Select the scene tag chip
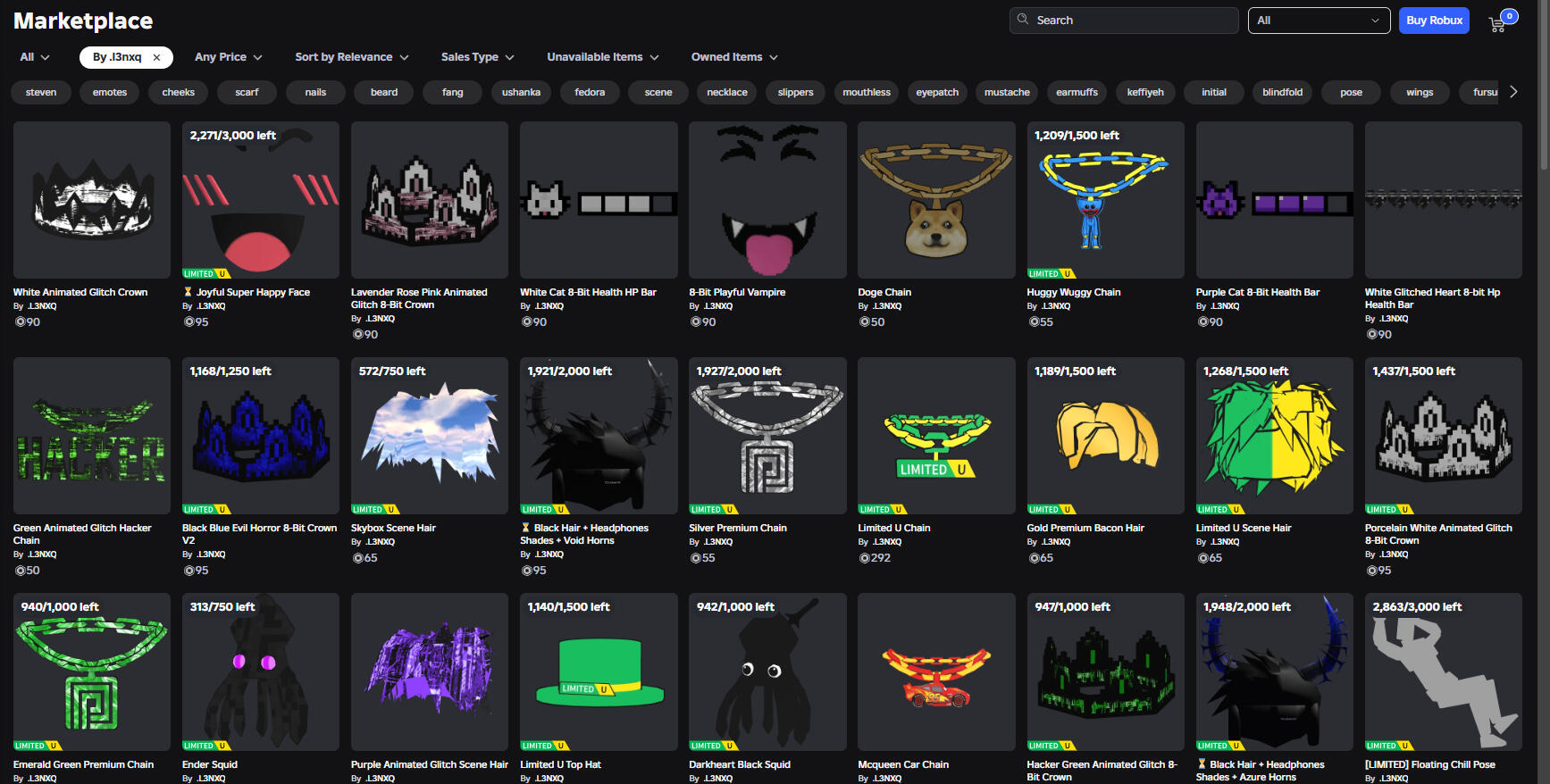 click(658, 92)
